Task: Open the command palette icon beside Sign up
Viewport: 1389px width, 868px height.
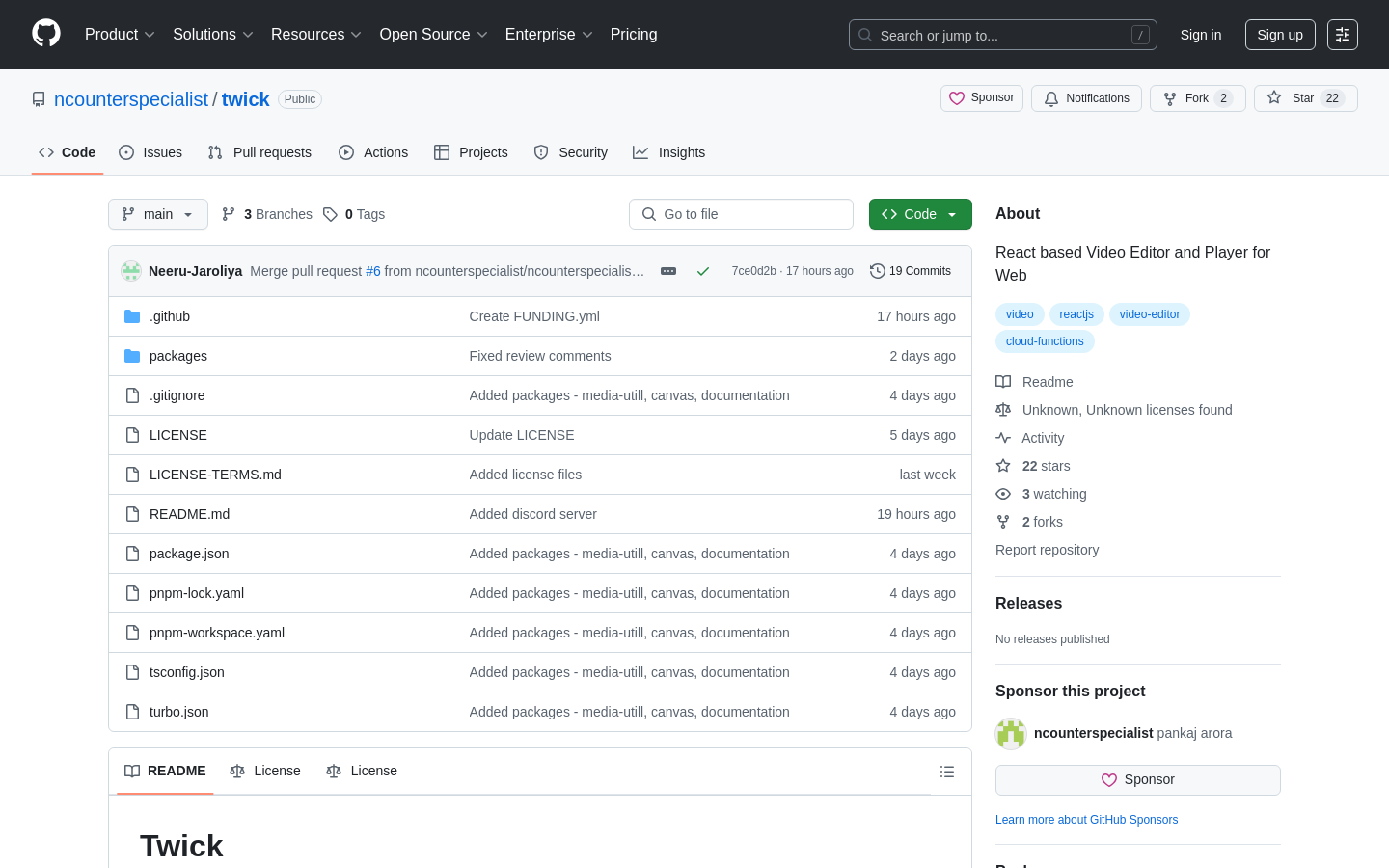Action: [x=1343, y=35]
